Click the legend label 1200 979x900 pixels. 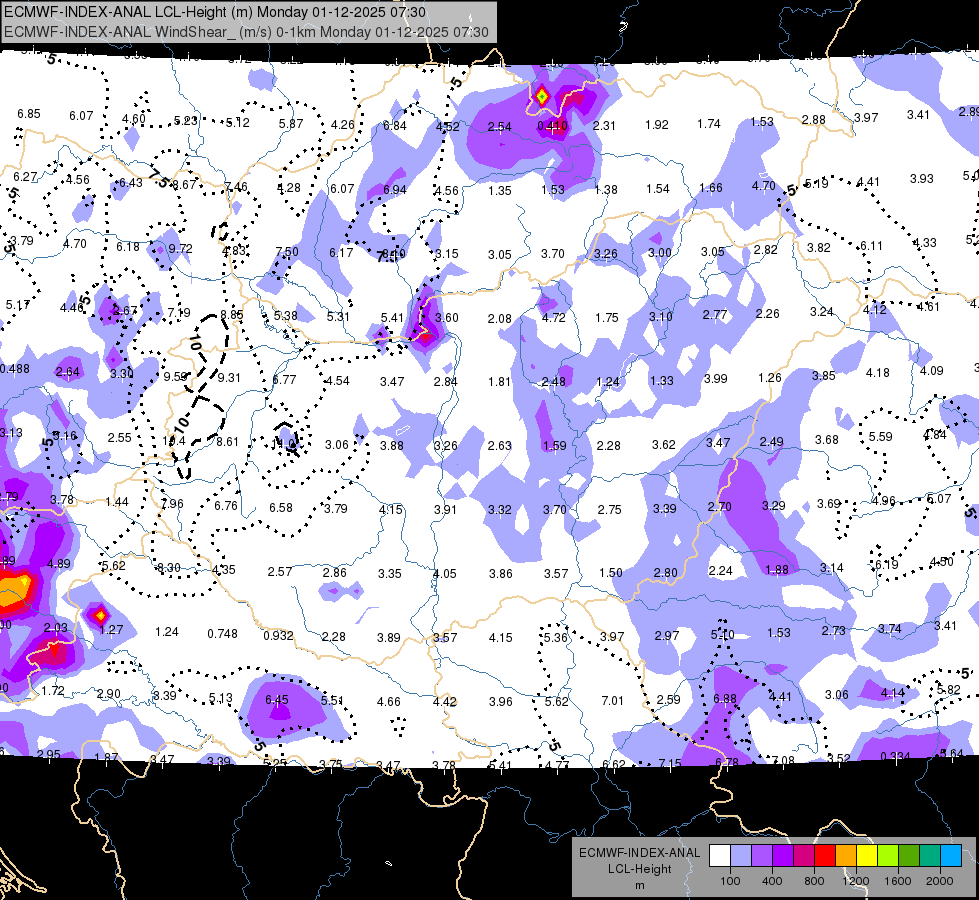(x=855, y=881)
